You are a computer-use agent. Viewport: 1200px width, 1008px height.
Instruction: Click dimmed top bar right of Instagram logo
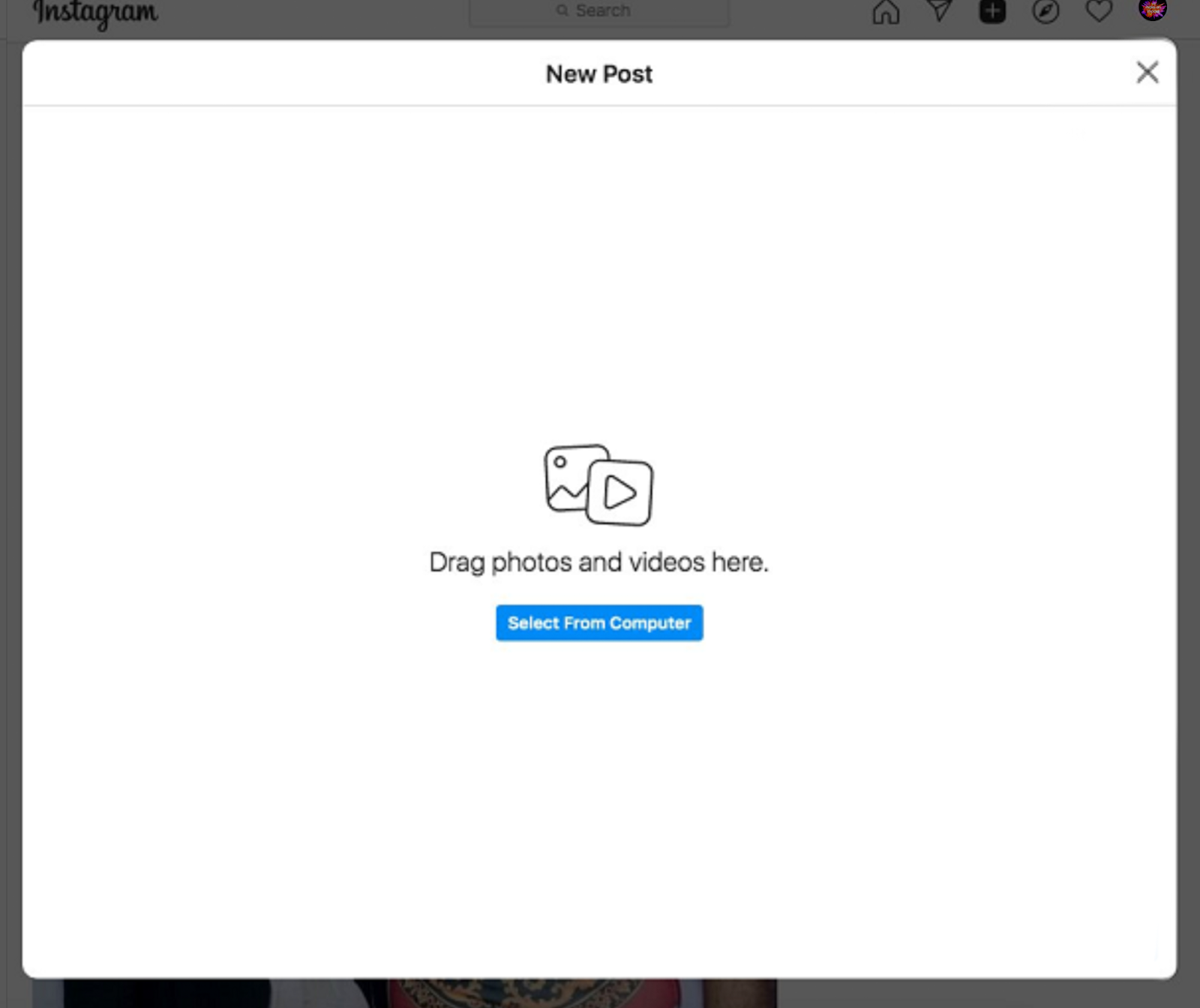click(315, 15)
